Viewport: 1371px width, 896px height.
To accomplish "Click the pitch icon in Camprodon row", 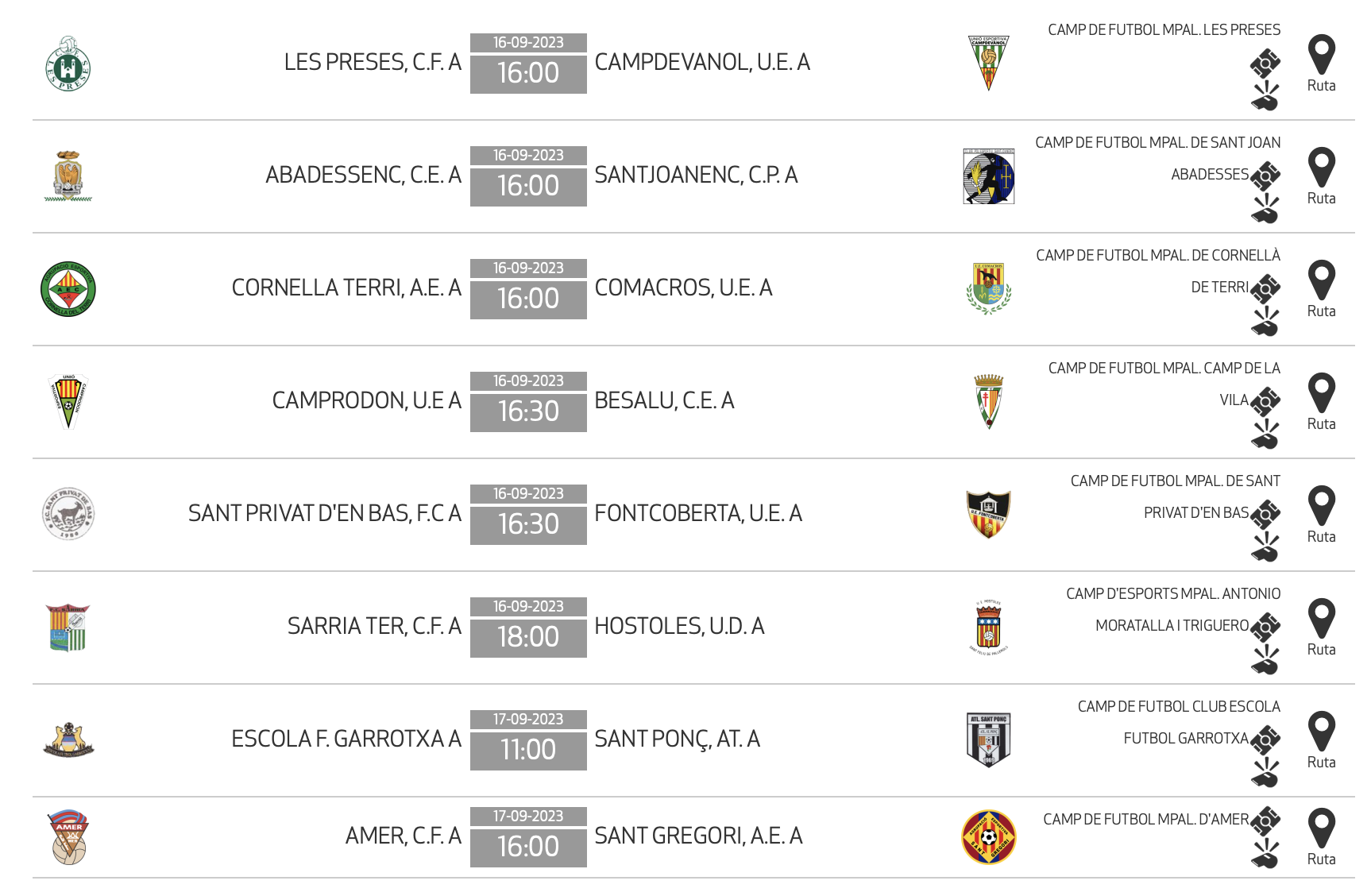I will click(x=1265, y=401).
